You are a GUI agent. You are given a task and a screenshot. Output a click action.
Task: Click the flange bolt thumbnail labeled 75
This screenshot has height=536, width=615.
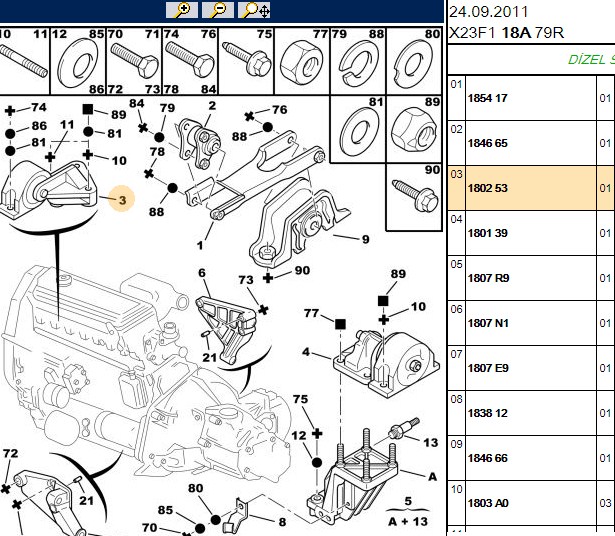coord(247,61)
